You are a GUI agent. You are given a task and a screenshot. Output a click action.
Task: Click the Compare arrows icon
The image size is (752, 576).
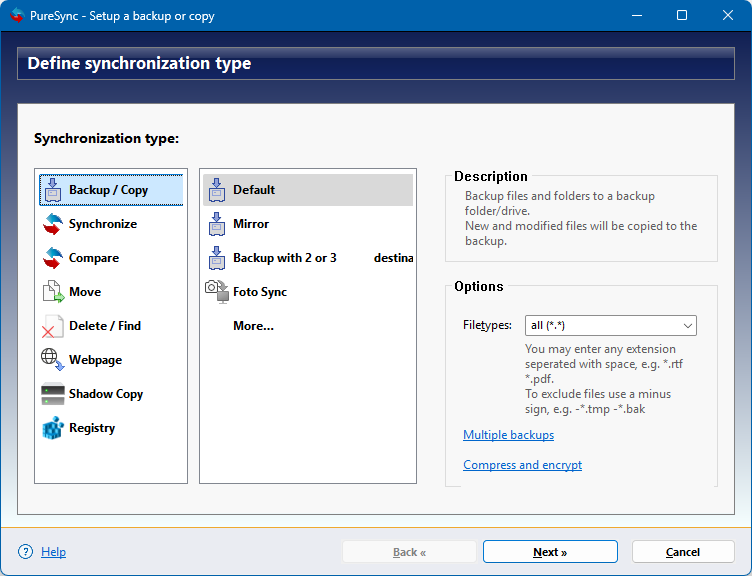(x=53, y=258)
